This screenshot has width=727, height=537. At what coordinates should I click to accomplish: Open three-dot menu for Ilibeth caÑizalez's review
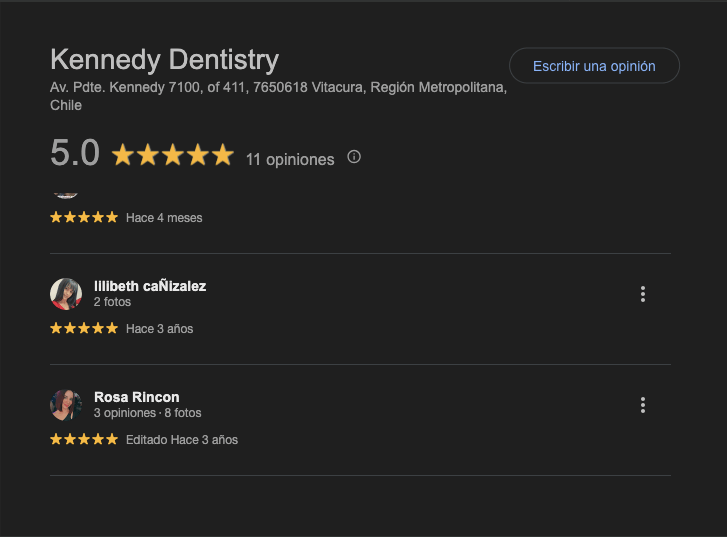[643, 294]
